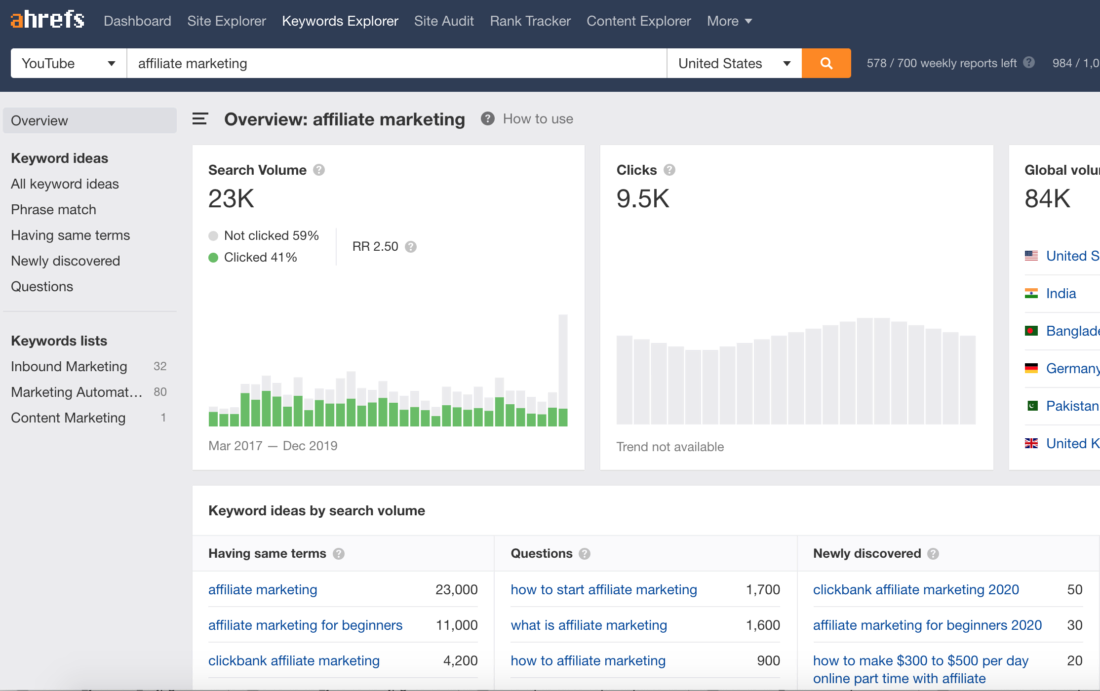Viewport: 1100px width, 691px height.
Task: Click the Bangladesh flag icon
Action: (x=1031, y=330)
